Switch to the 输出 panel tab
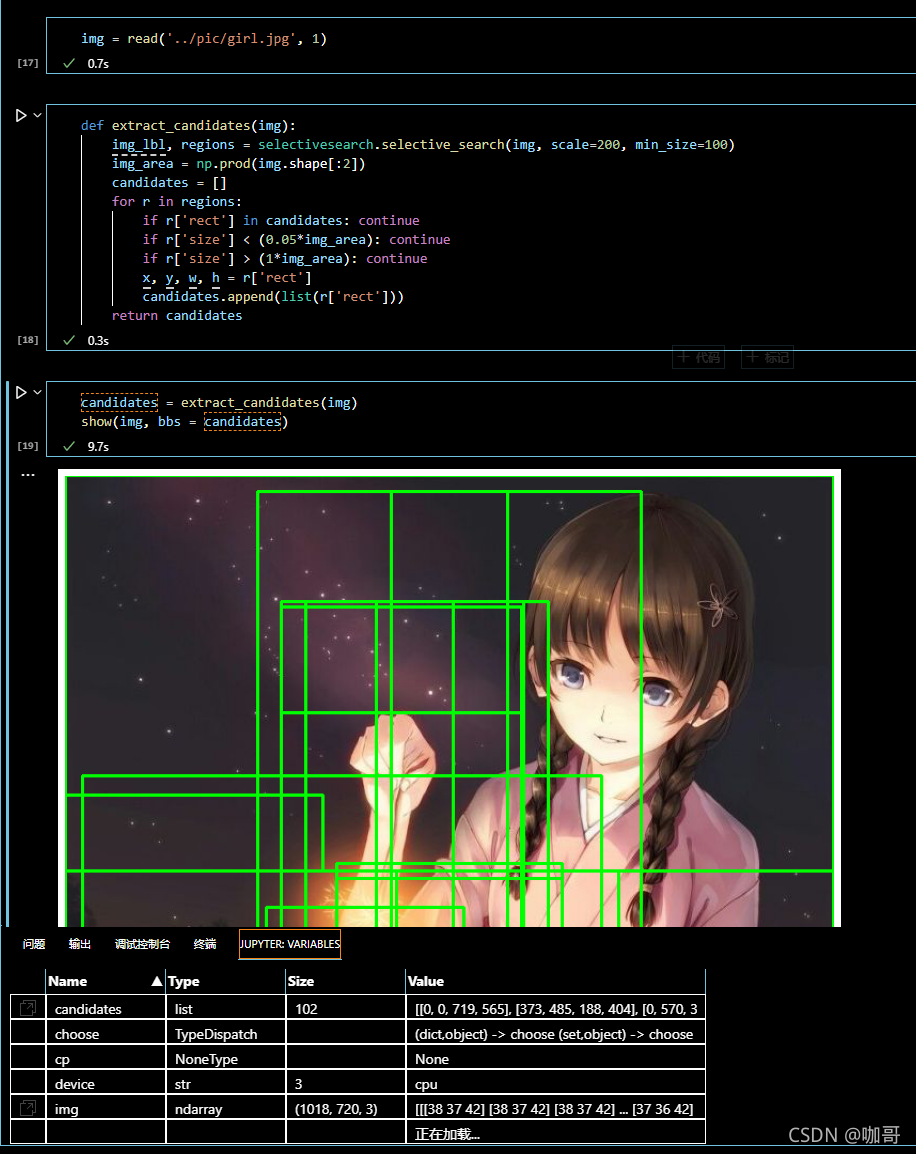Image resolution: width=916 pixels, height=1154 pixels. pos(79,944)
